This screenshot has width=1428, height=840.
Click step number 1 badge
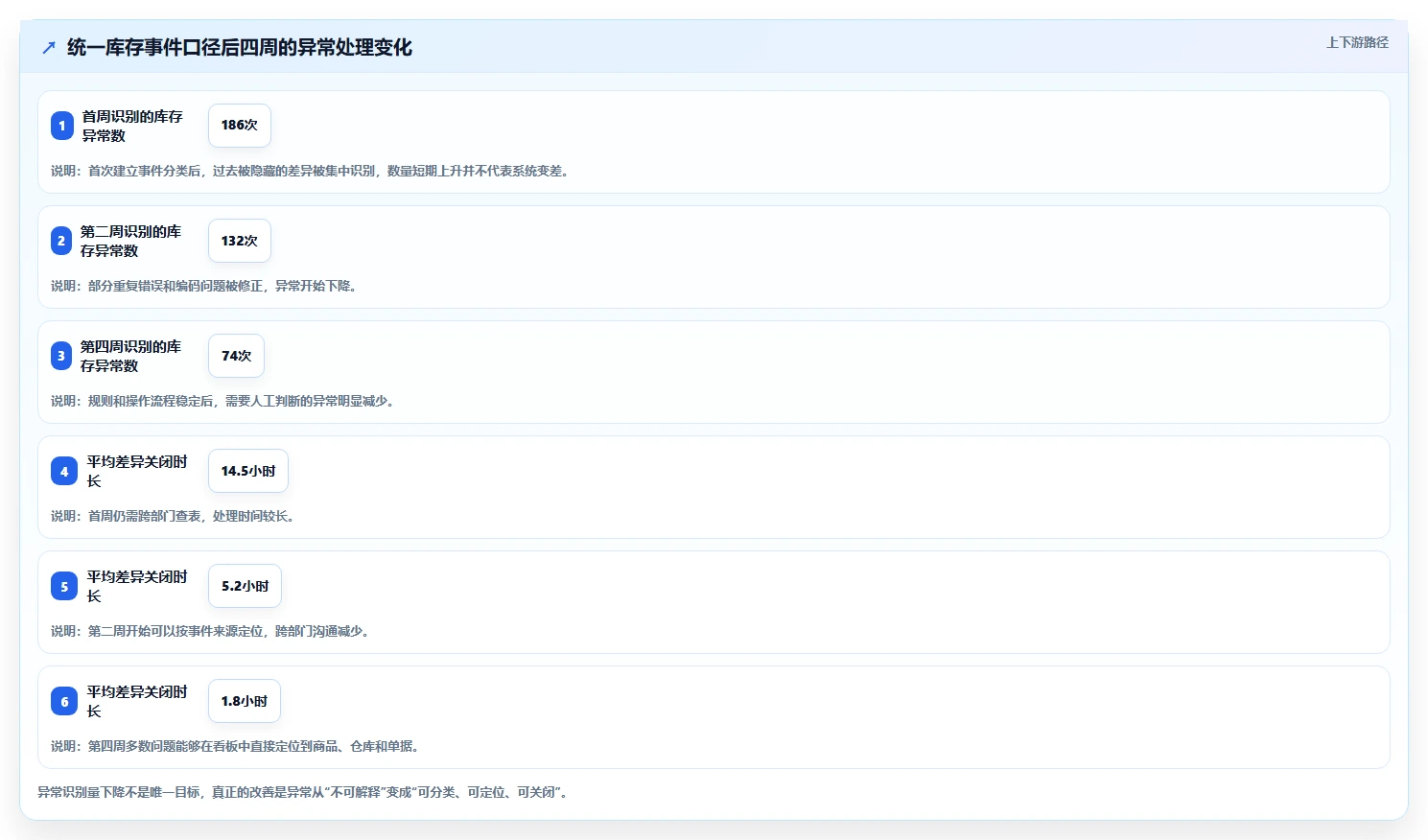tap(62, 126)
